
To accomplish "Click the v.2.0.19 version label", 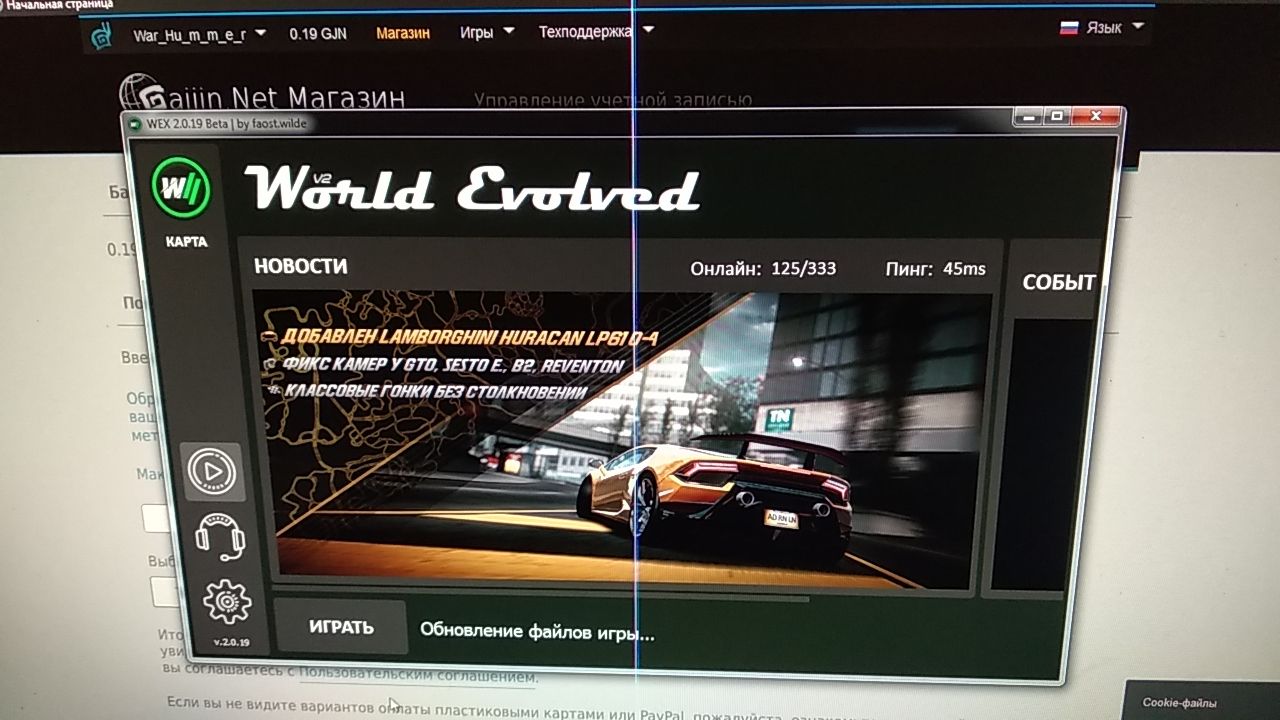I will point(231,642).
